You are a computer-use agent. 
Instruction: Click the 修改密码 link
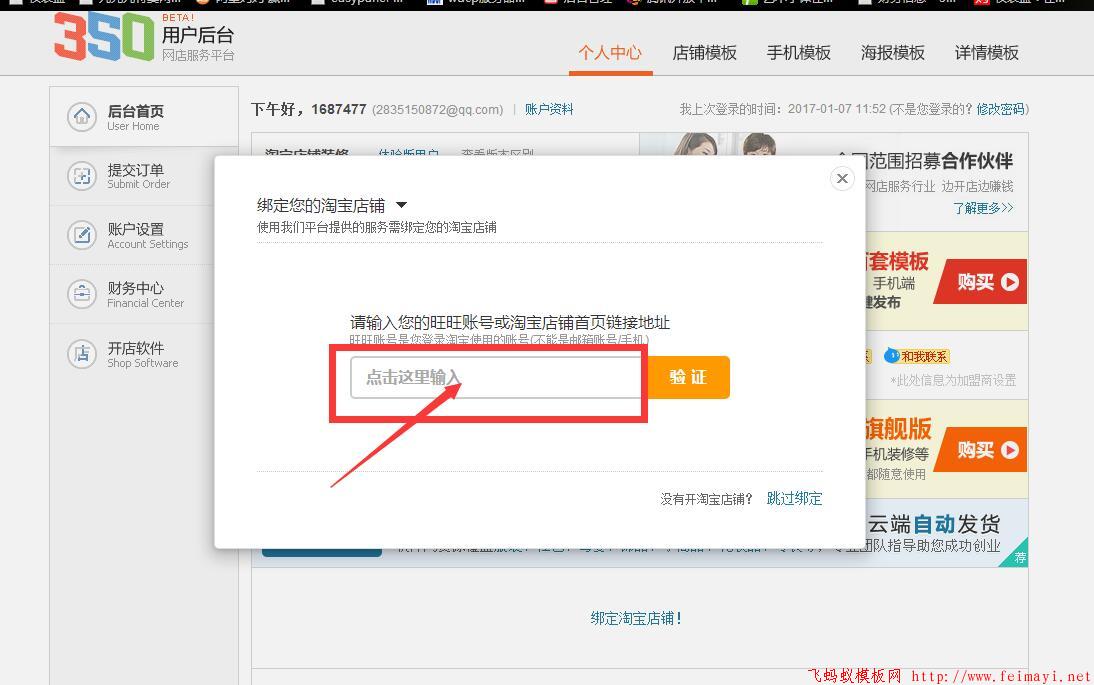pyautogui.click(x=1001, y=110)
